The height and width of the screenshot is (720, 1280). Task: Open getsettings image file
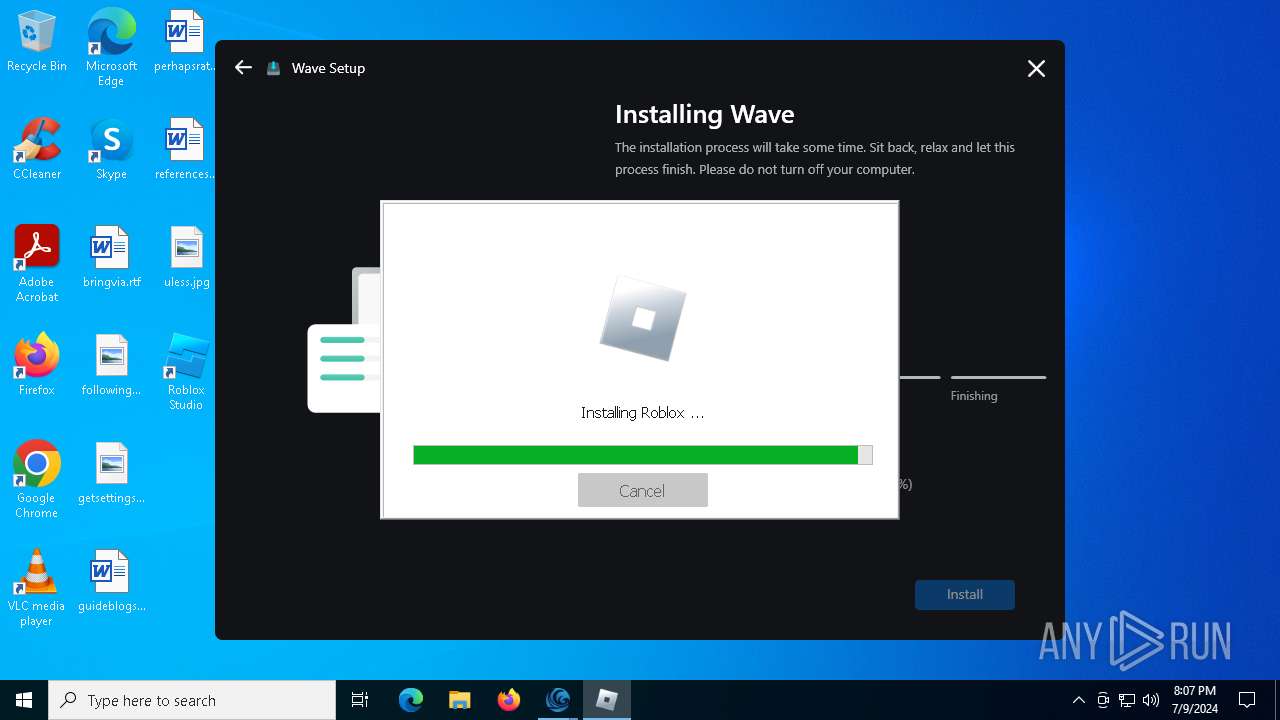[111, 474]
